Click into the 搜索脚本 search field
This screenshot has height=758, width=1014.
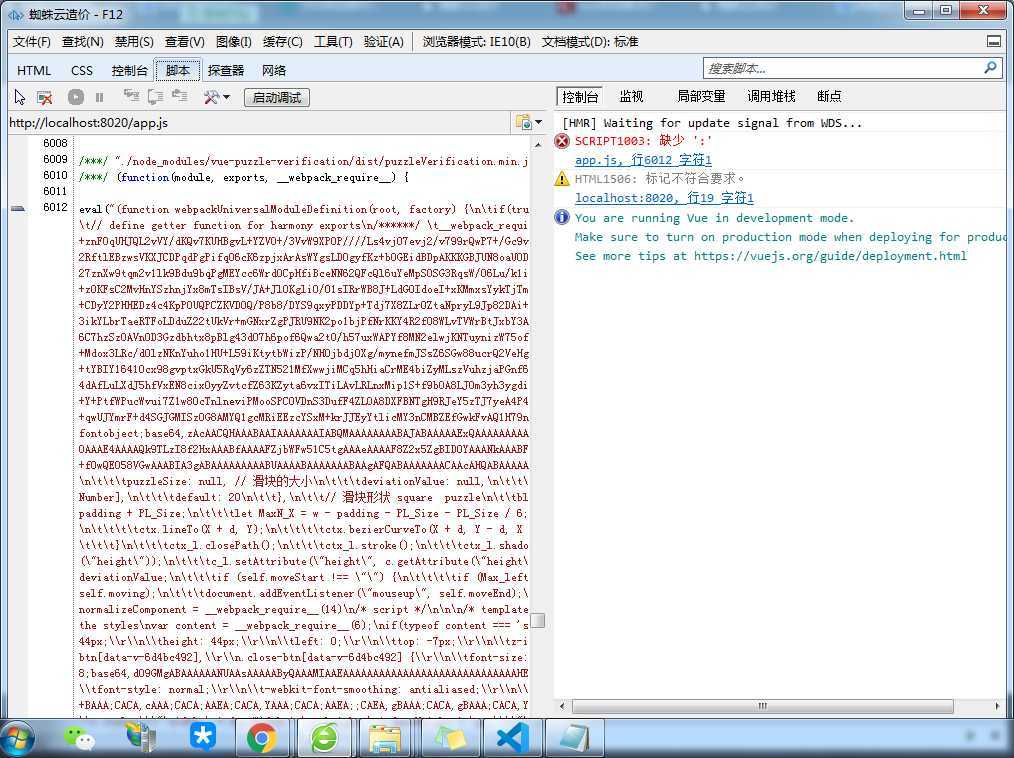click(x=842, y=68)
